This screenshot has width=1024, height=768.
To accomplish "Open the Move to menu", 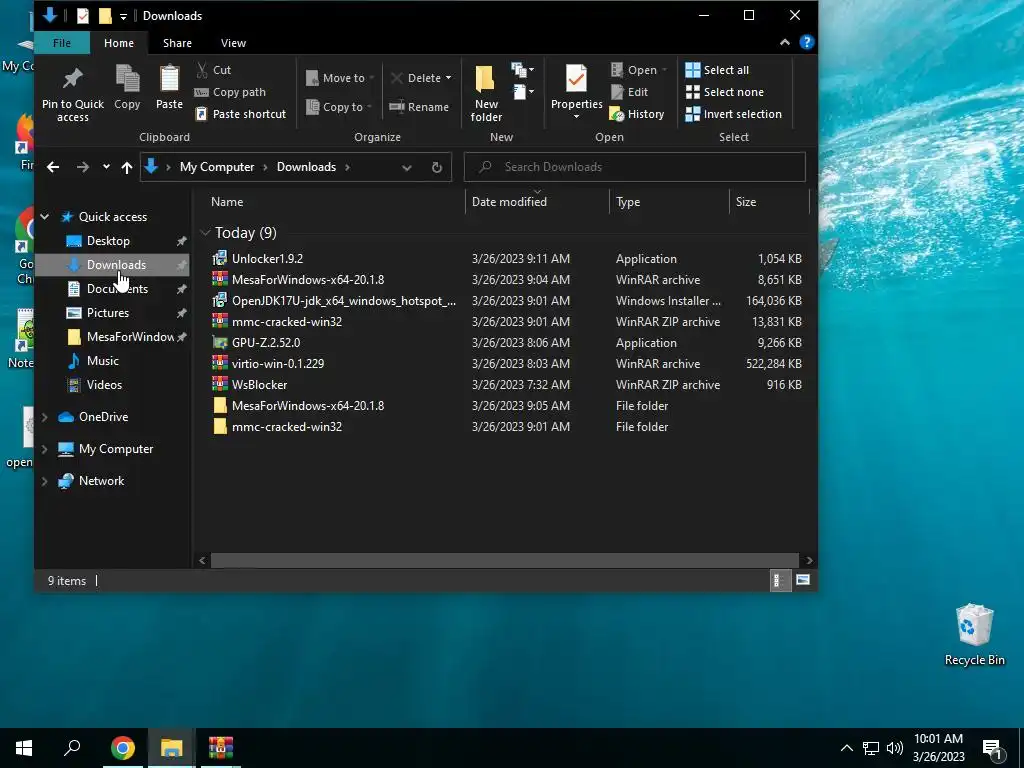I will pyautogui.click(x=340, y=78).
